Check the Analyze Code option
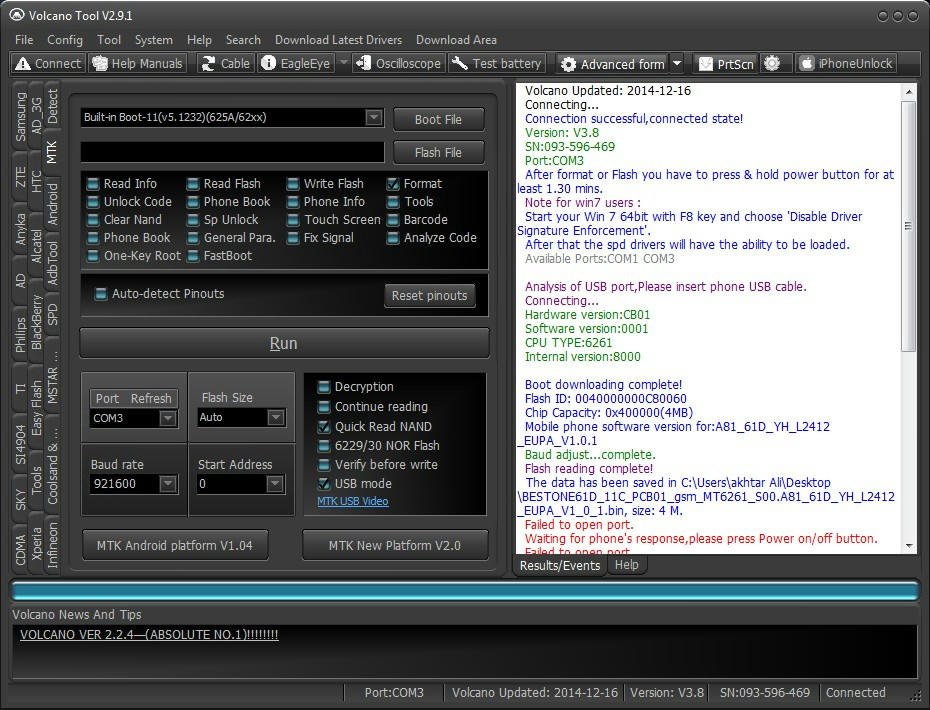Image resolution: width=930 pixels, height=710 pixels. point(393,238)
